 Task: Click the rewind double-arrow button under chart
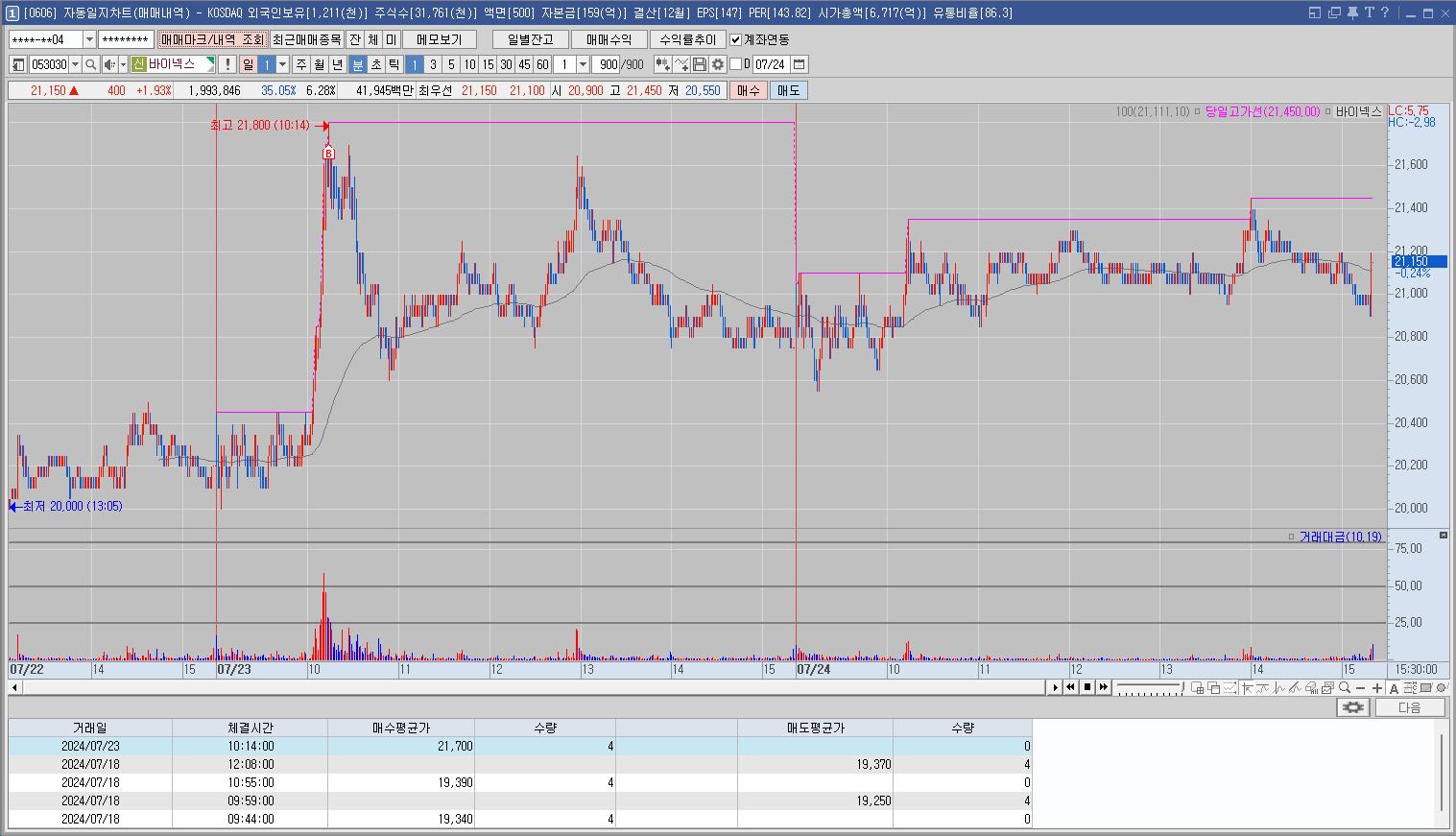(x=1070, y=687)
